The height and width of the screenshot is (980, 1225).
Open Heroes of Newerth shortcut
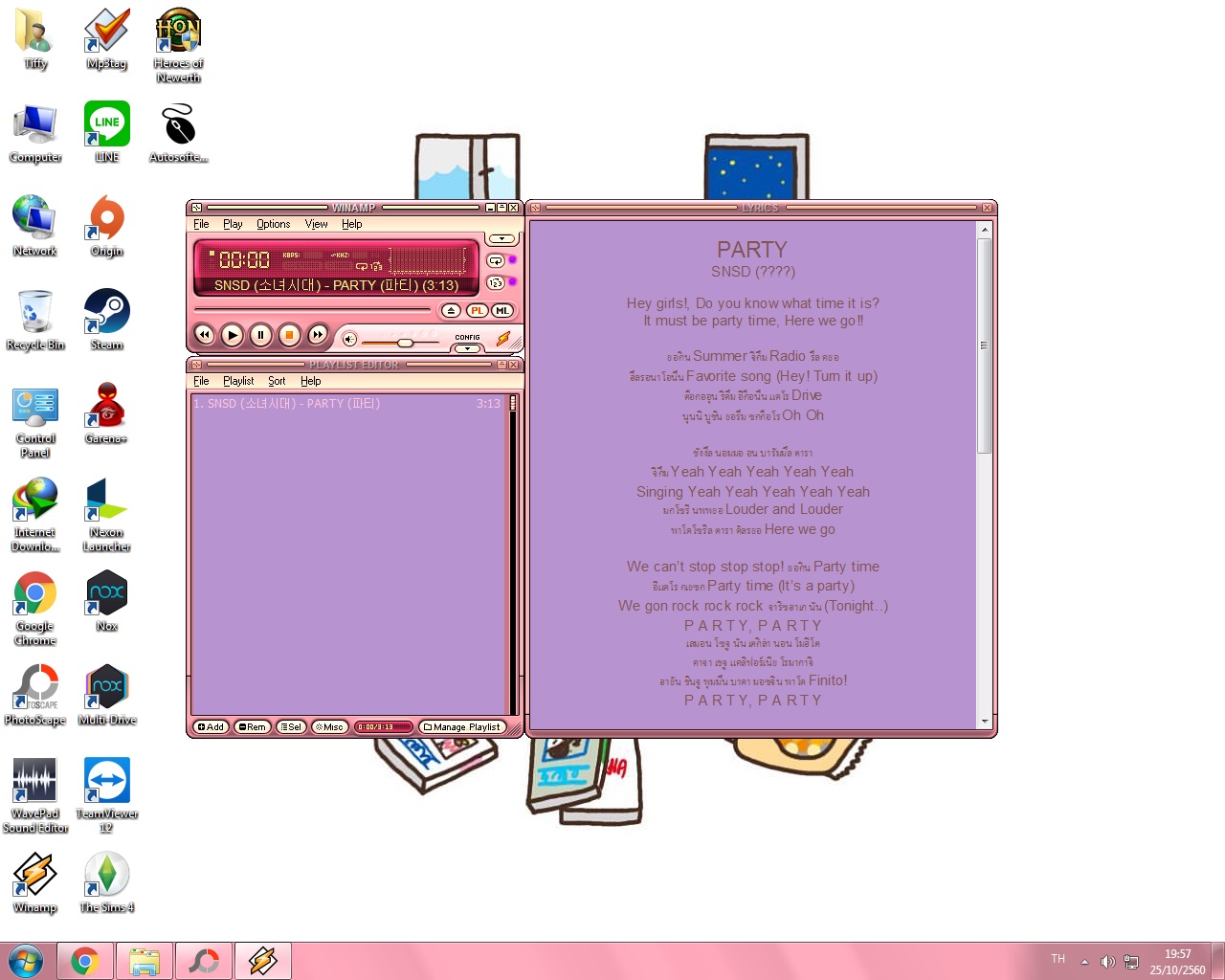178,45
